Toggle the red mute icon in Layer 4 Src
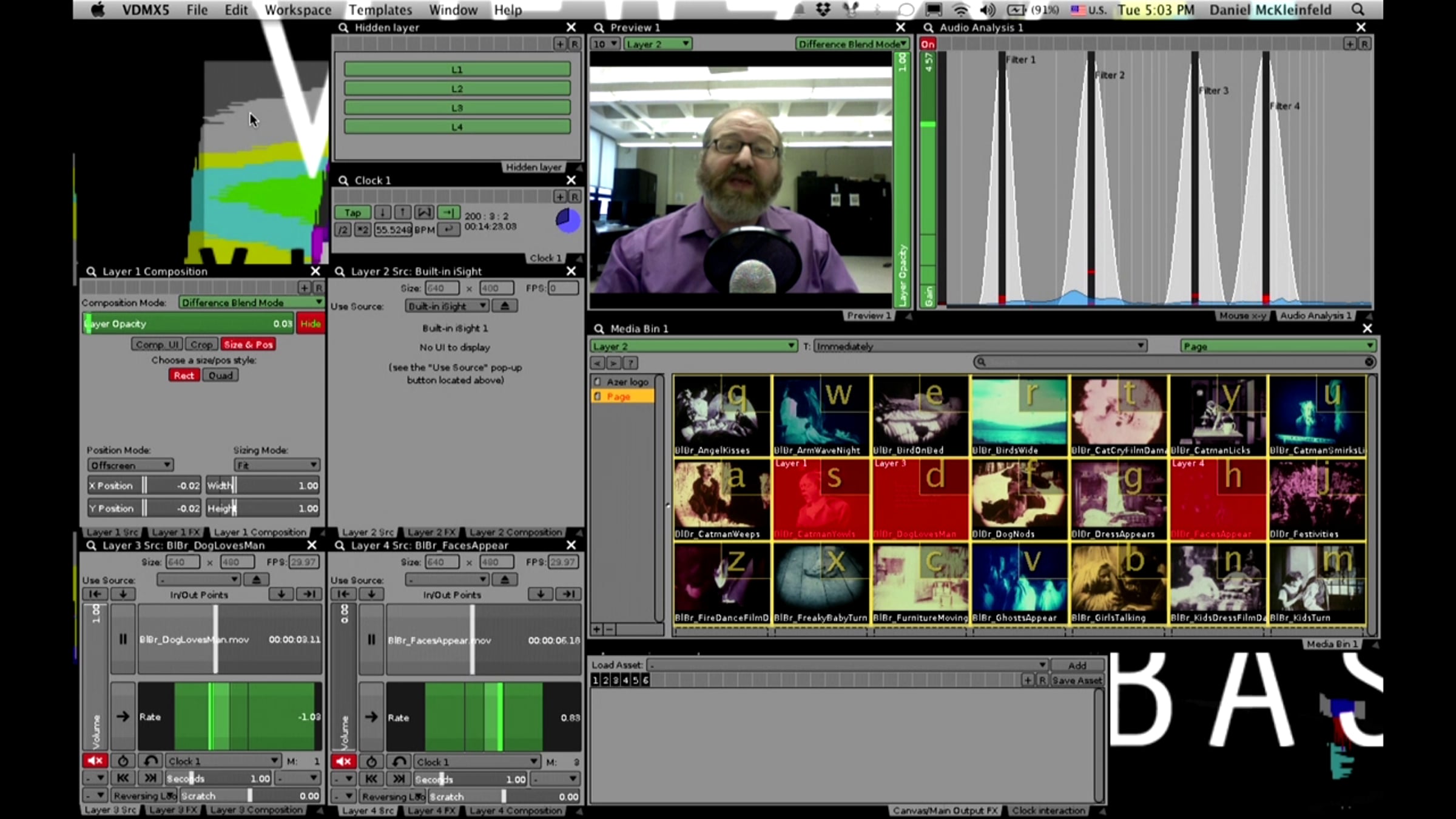The height and width of the screenshot is (819, 1456). pos(343,761)
